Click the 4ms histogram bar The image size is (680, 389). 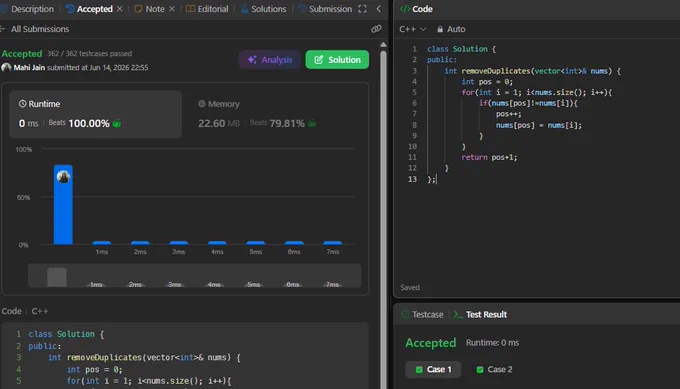click(x=217, y=243)
